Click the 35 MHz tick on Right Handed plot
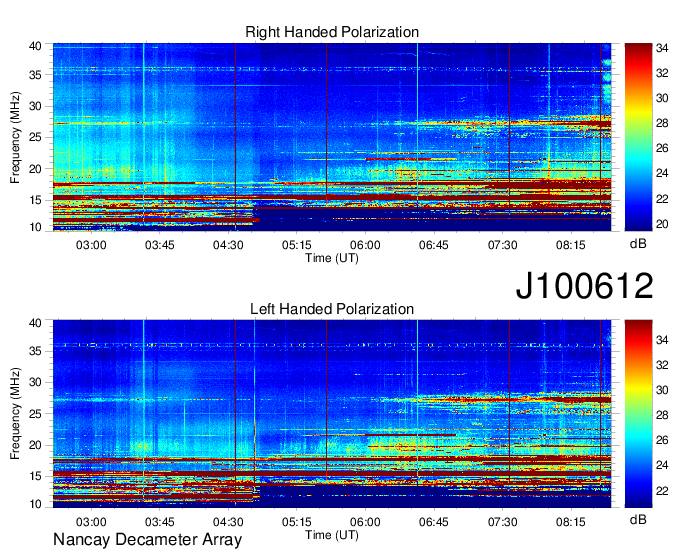Image resolution: width=680 pixels, height=552 pixels. (35, 75)
